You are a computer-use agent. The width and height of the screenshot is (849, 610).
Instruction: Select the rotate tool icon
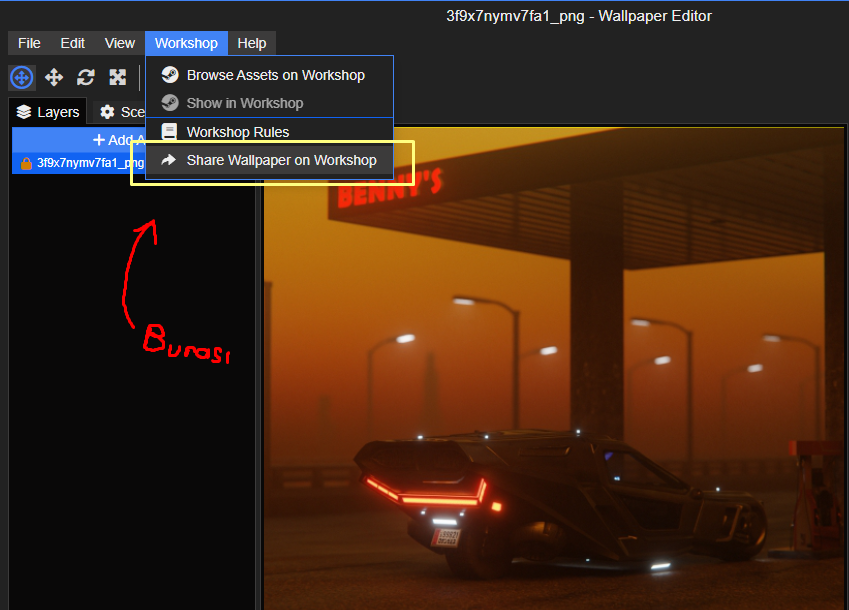pyautogui.click(x=86, y=77)
